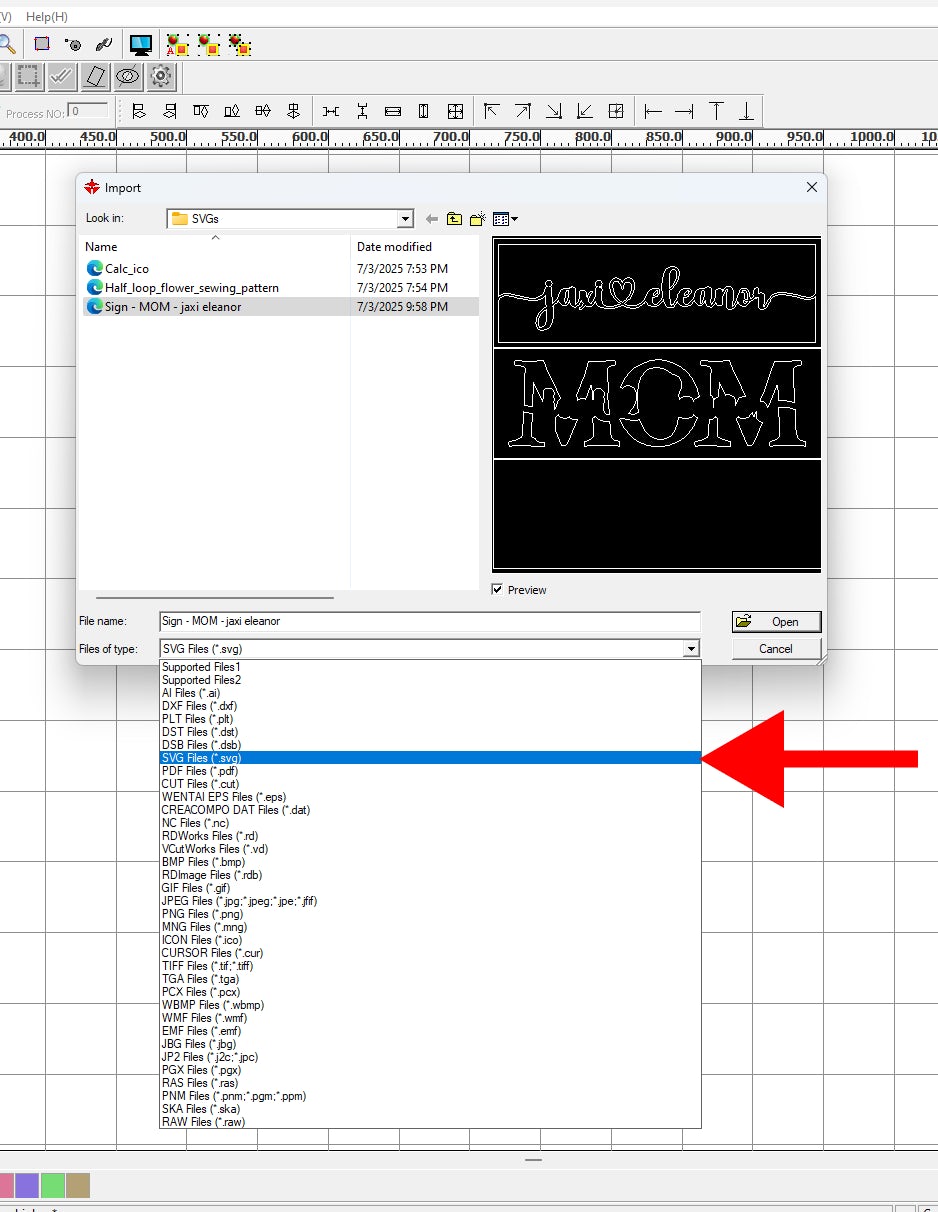Viewport: 938px width, 1212px height.
Task: Click the move to left edge arrow icon
Action: pos(653,111)
